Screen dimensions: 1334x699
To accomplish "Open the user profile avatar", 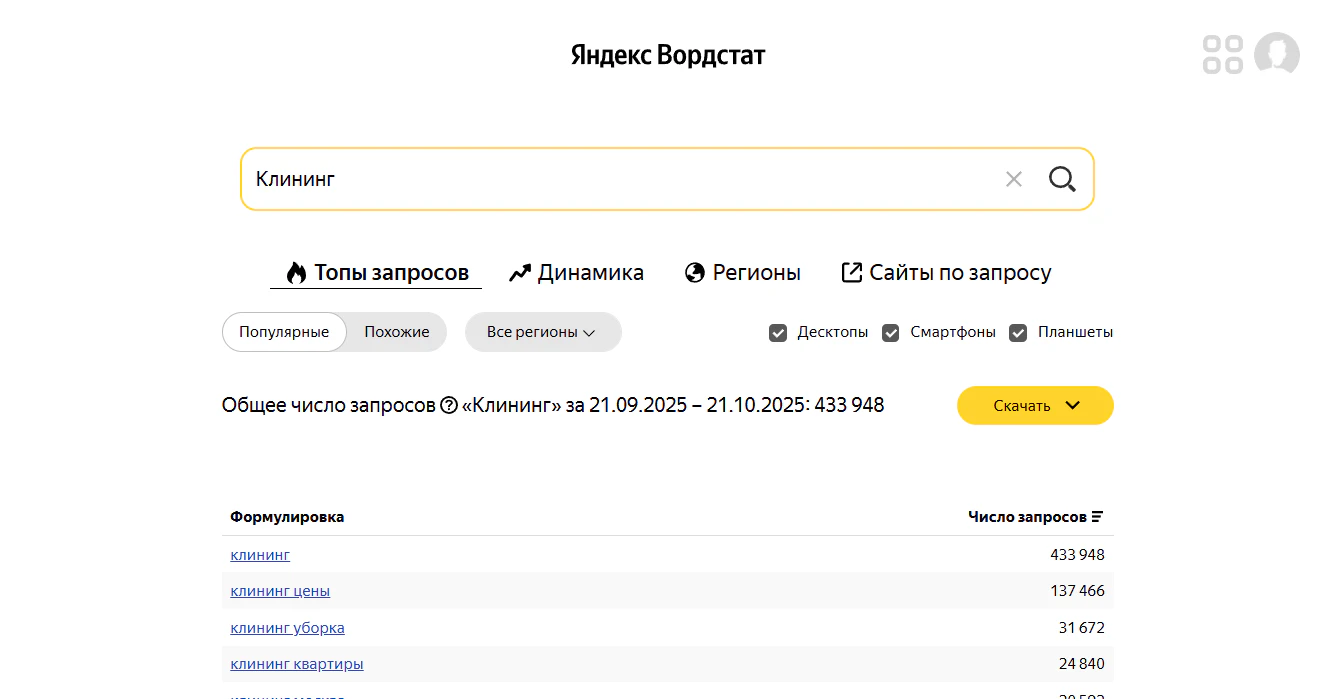I will 1277,54.
